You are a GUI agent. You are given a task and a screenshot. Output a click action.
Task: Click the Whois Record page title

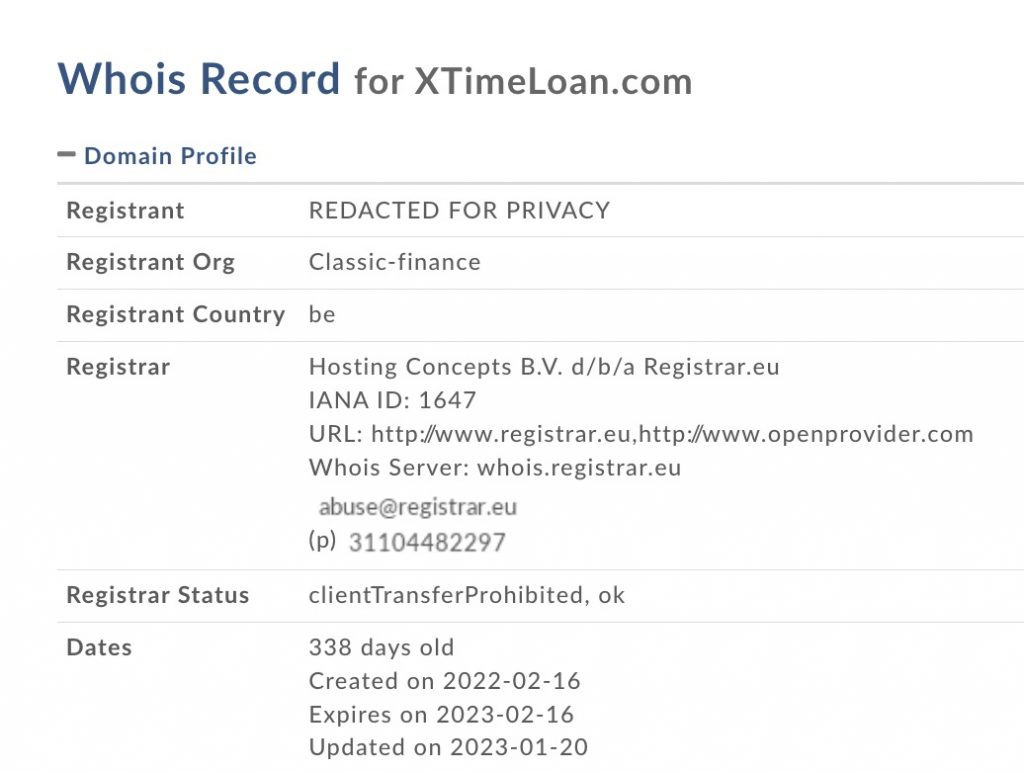coord(199,79)
